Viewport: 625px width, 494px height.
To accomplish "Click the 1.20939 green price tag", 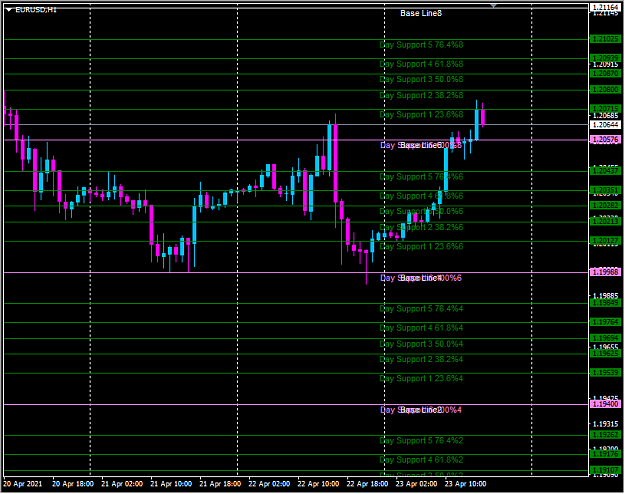I will pos(605,58).
